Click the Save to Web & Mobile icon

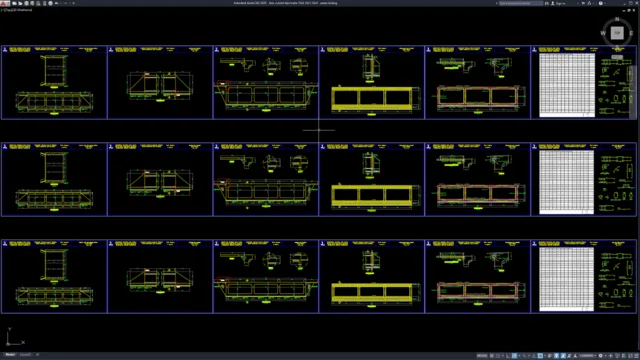(x=44, y=3)
